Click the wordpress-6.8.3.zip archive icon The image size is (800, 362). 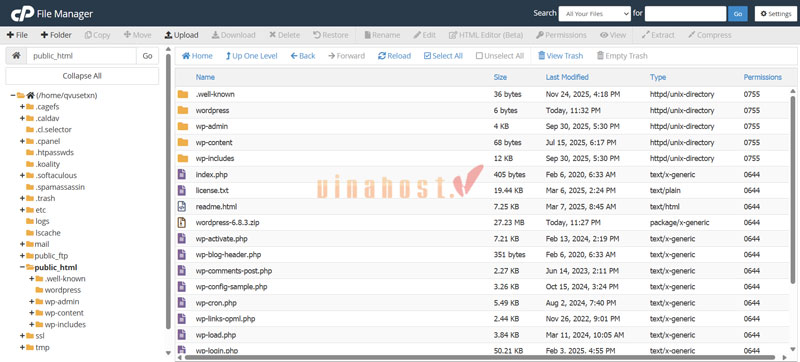pos(182,222)
